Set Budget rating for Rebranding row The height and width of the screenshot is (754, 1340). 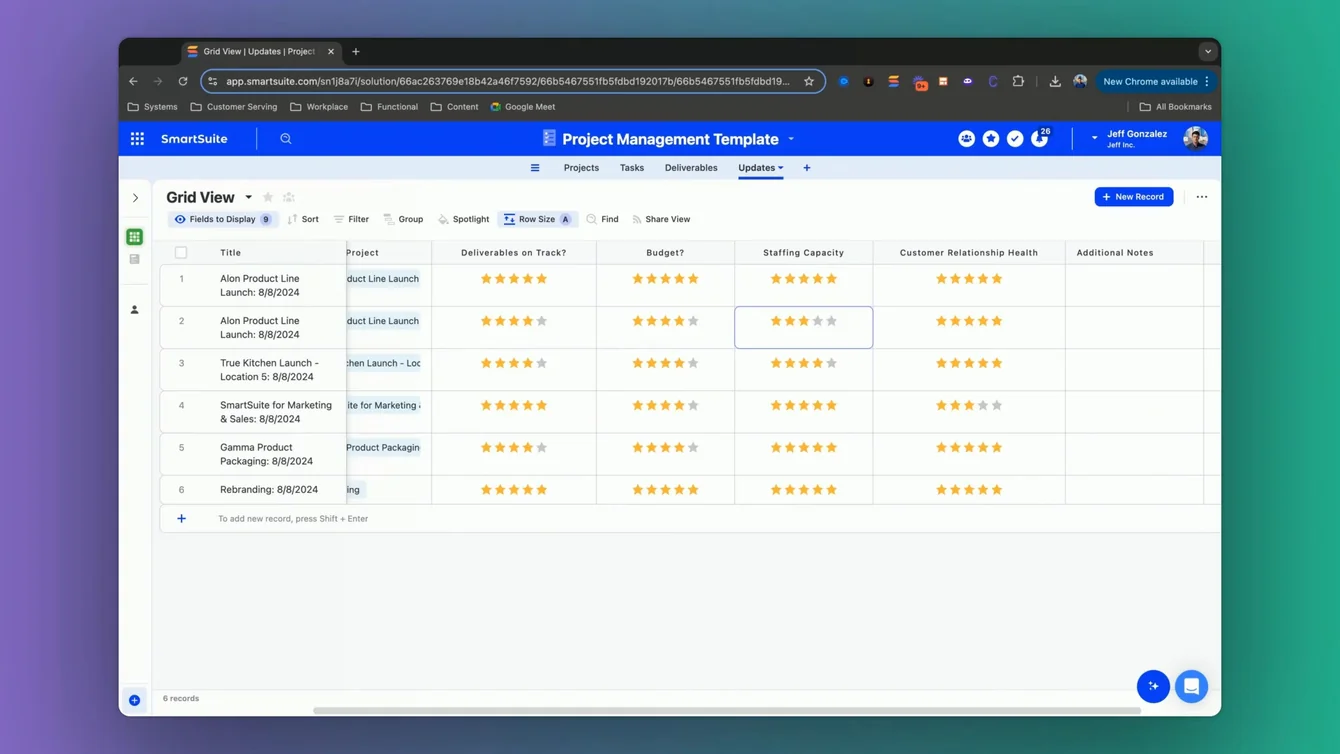pyautogui.click(x=666, y=490)
